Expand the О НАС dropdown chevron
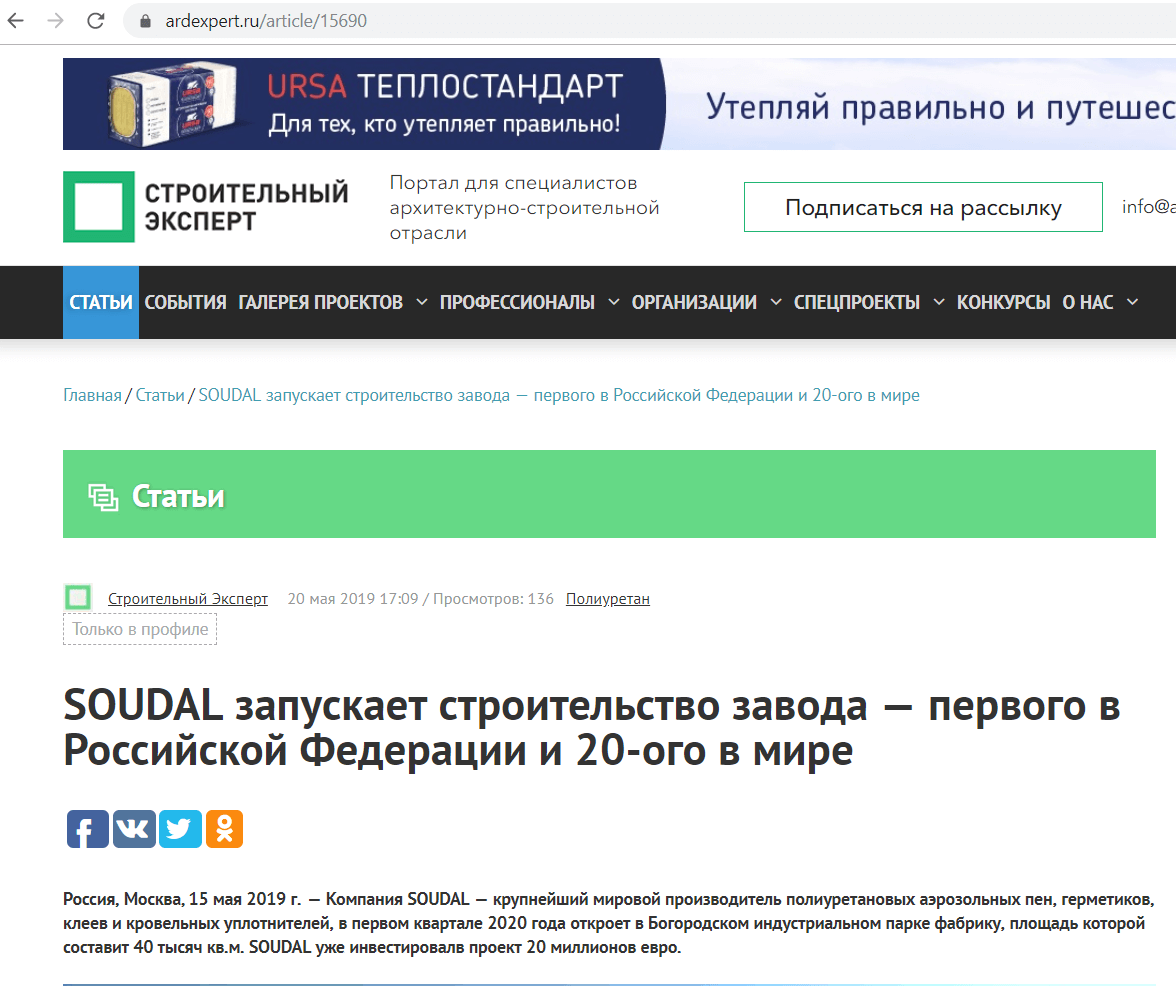The height and width of the screenshot is (986, 1176). 1132,302
